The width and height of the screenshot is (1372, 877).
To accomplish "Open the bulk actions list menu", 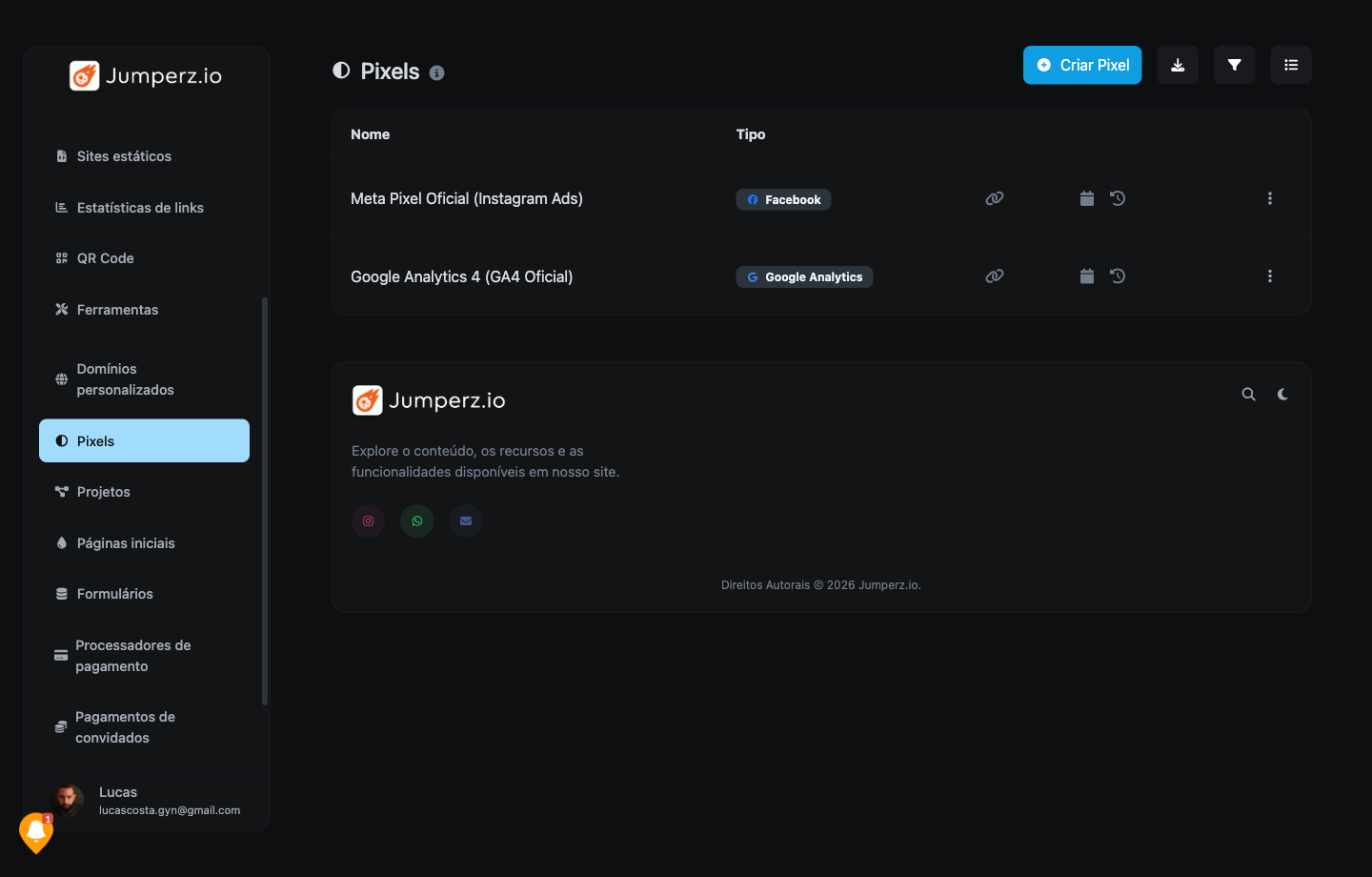I will (x=1291, y=65).
